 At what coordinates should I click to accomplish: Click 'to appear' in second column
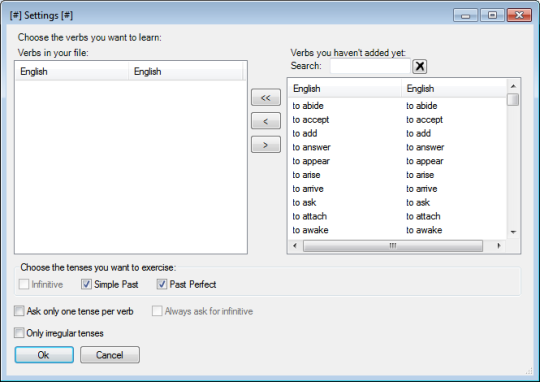(425, 161)
